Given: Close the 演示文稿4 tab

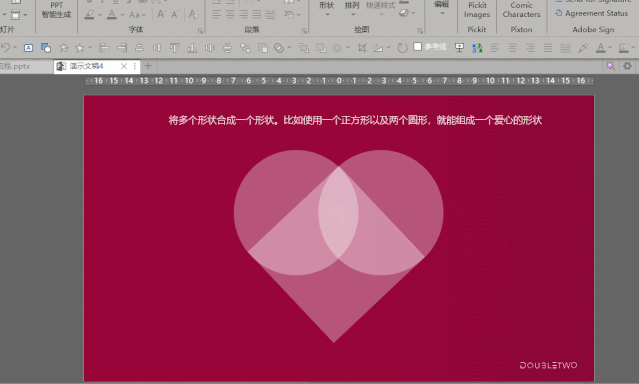Looking at the screenshot, I should click(124, 66).
